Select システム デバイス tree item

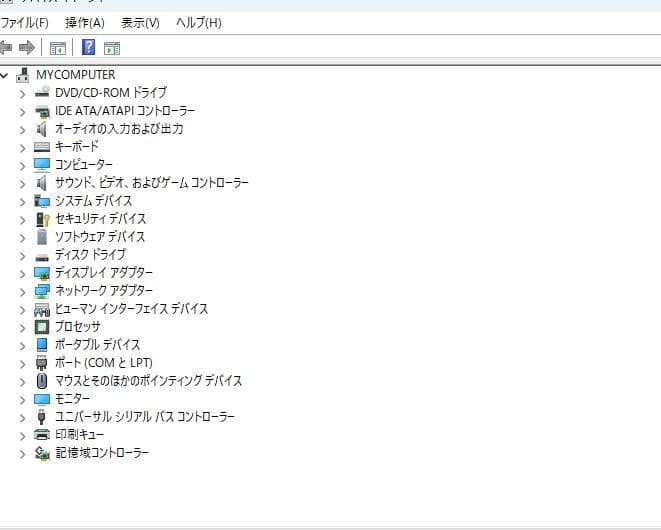click(94, 201)
